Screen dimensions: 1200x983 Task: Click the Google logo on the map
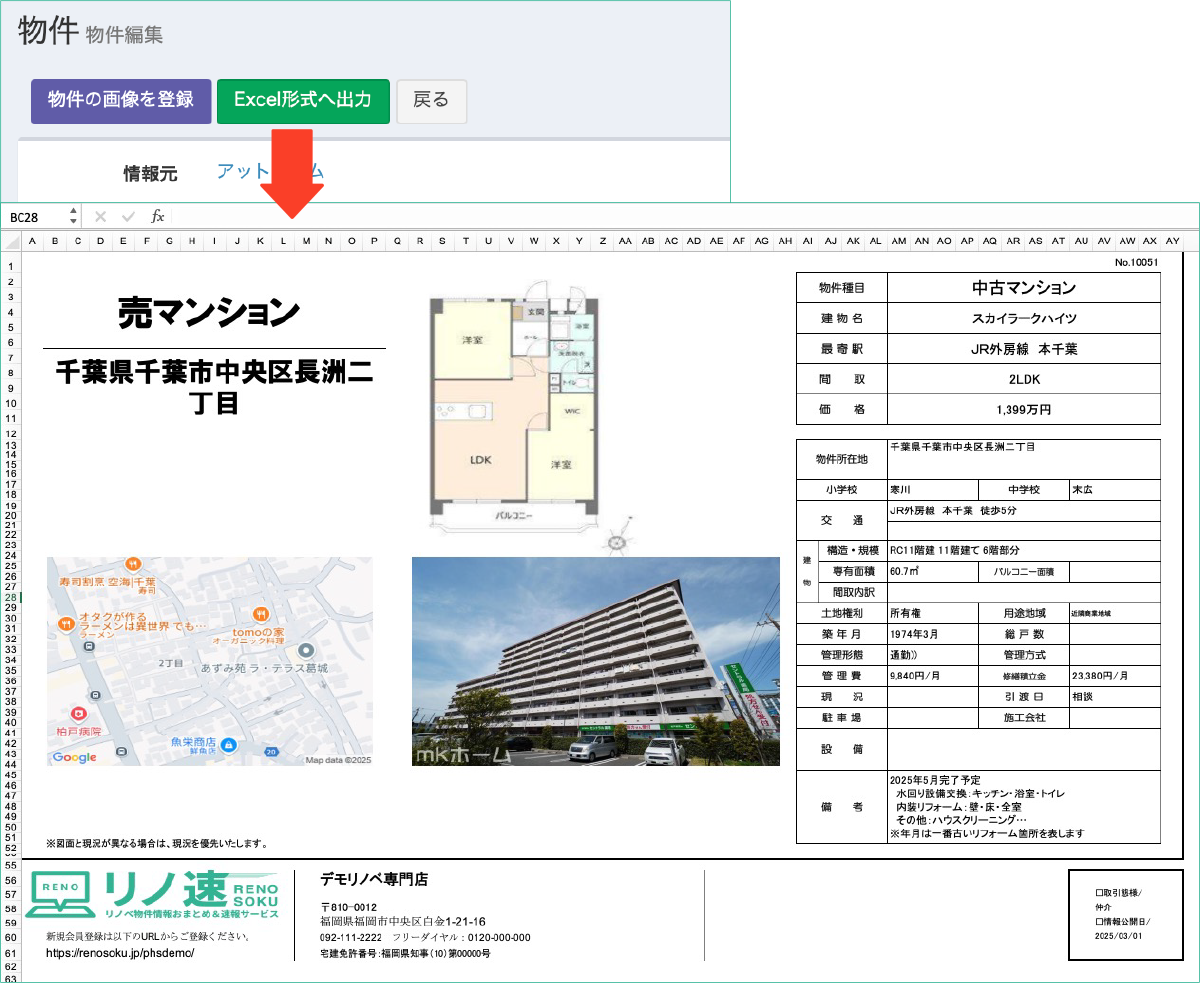click(x=75, y=757)
